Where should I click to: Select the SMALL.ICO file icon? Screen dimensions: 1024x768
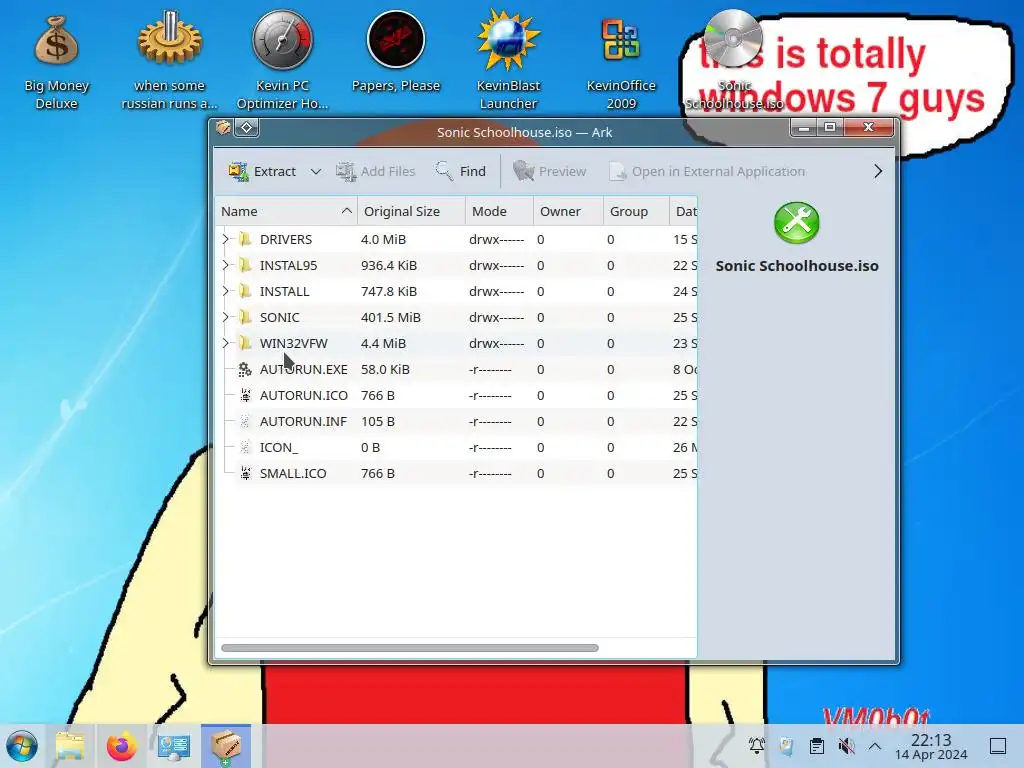click(x=245, y=473)
